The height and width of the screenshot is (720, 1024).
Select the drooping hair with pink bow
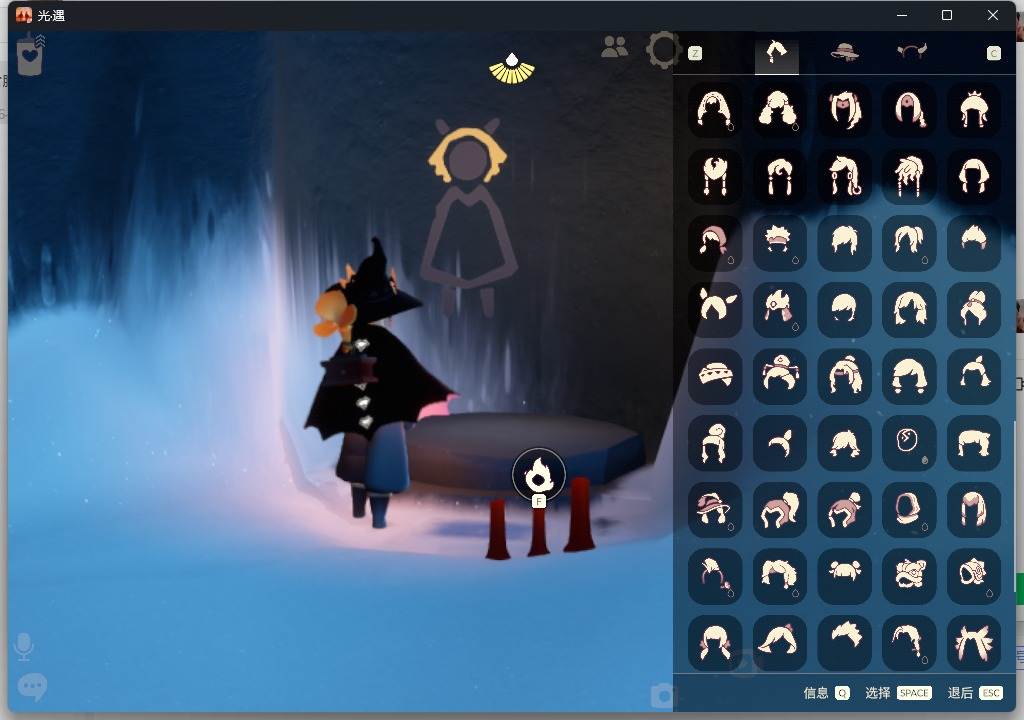point(779,643)
